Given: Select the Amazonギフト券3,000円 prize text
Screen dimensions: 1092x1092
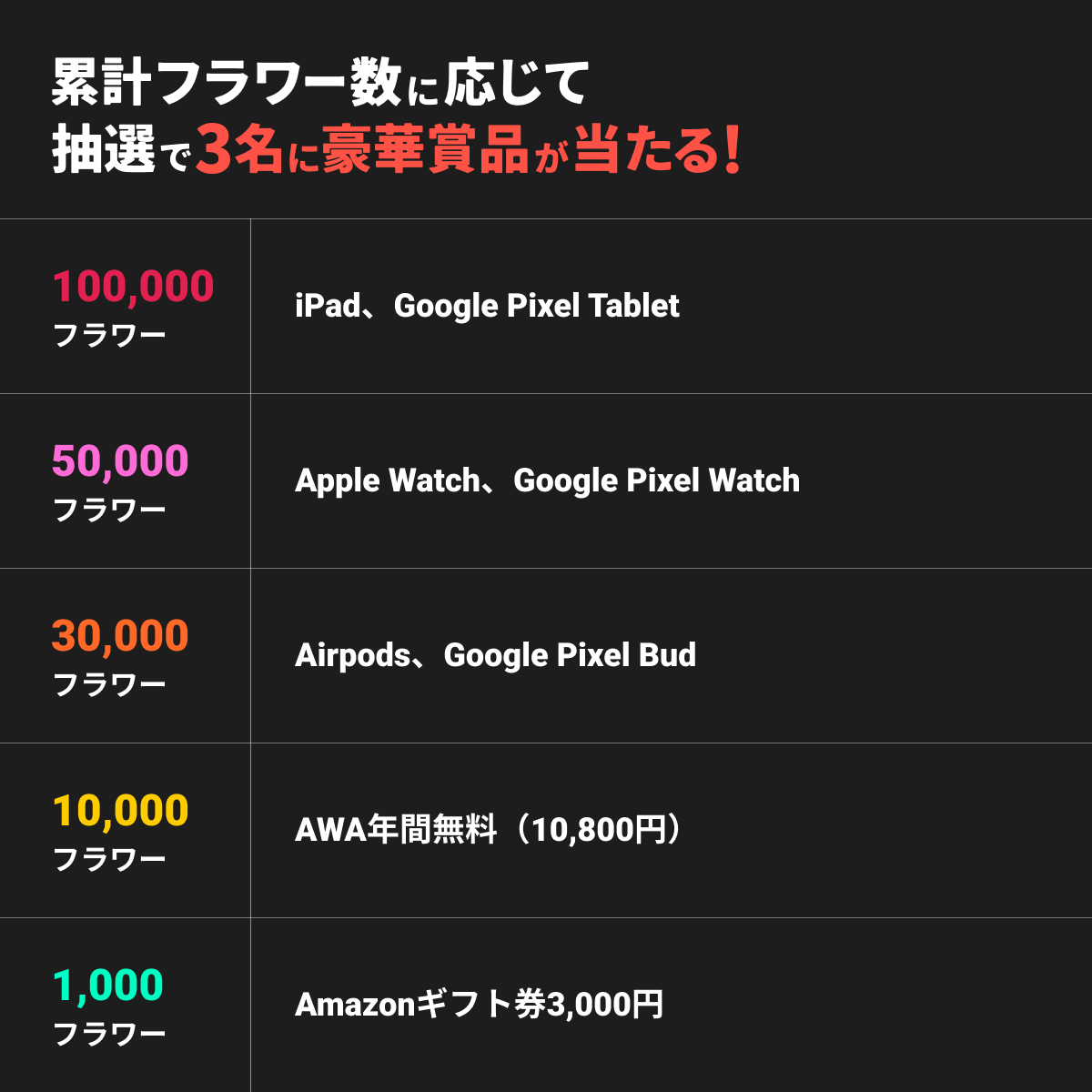Looking at the screenshot, I should (479, 1005).
